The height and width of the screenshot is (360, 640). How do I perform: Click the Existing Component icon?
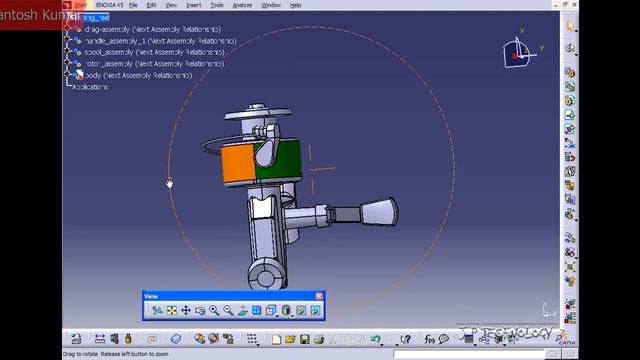(x=570, y=115)
